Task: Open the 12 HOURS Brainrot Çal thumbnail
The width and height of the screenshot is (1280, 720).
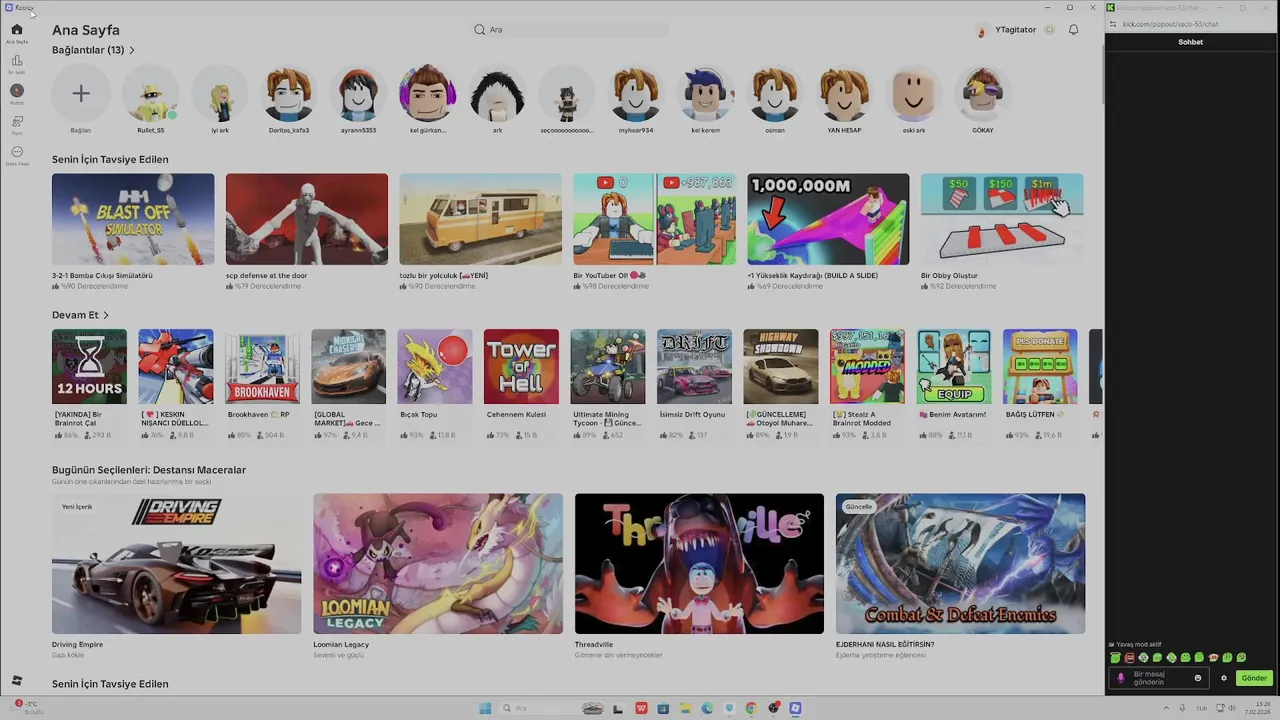Action: coord(89,367)
